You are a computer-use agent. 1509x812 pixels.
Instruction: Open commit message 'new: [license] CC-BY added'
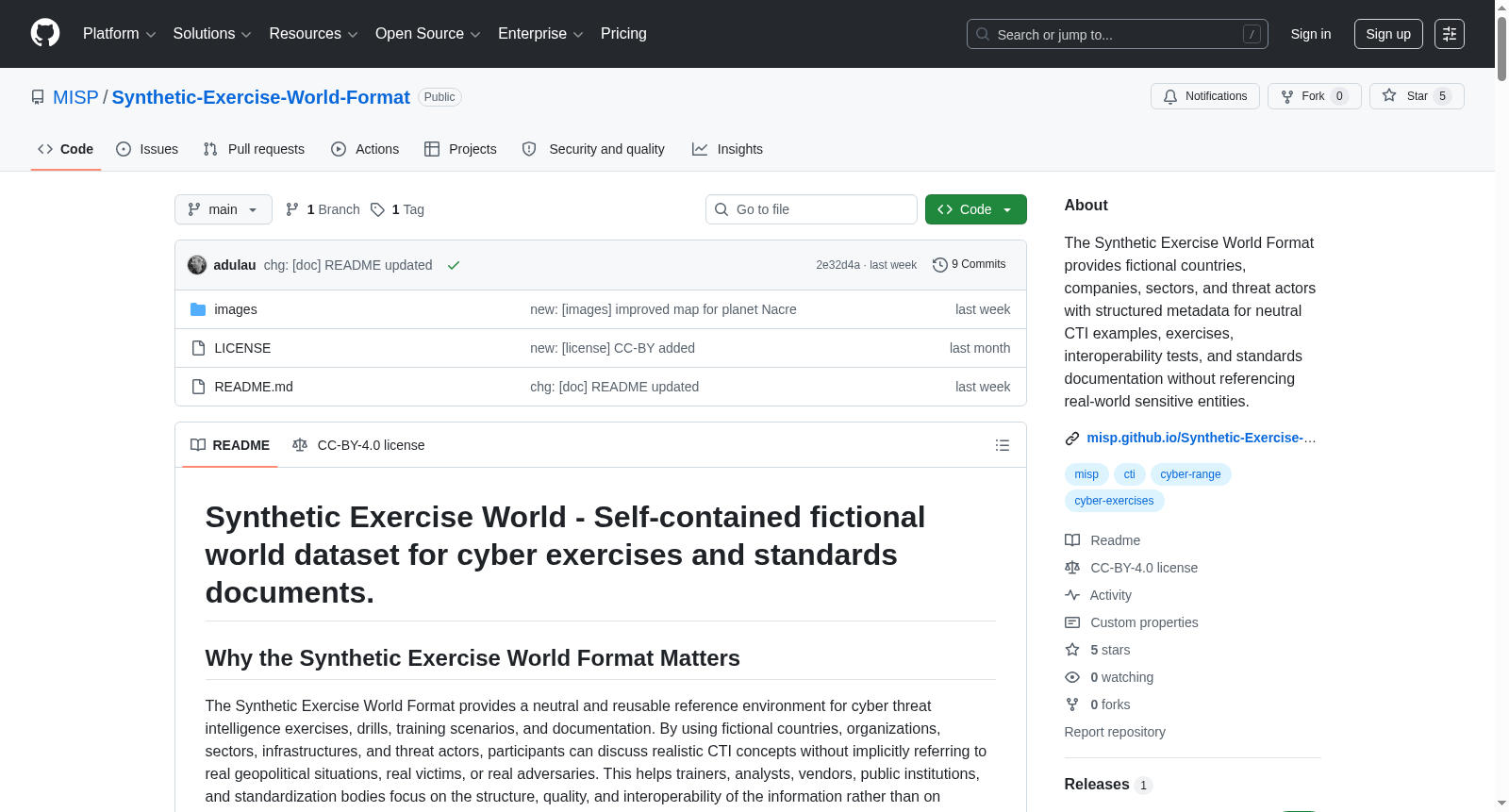613,348
